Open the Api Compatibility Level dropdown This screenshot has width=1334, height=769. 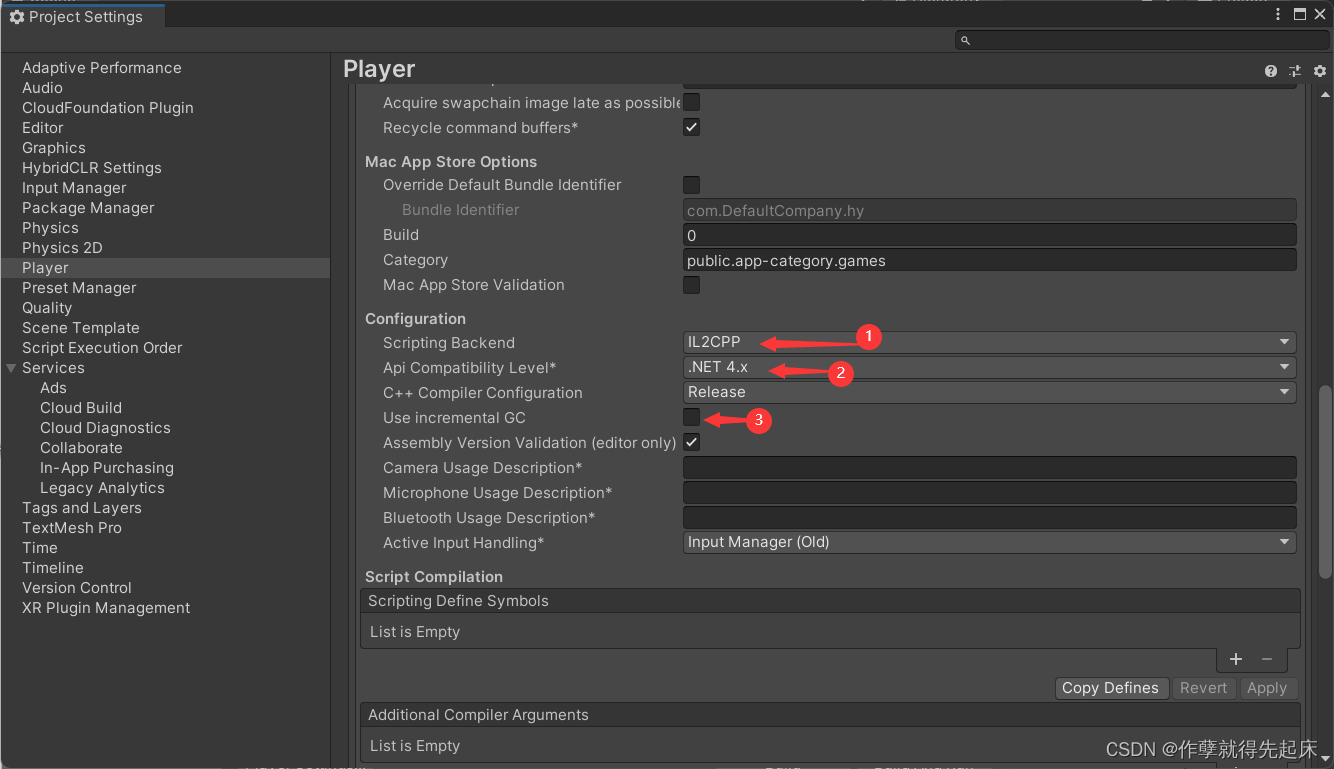tap(988, 366)
